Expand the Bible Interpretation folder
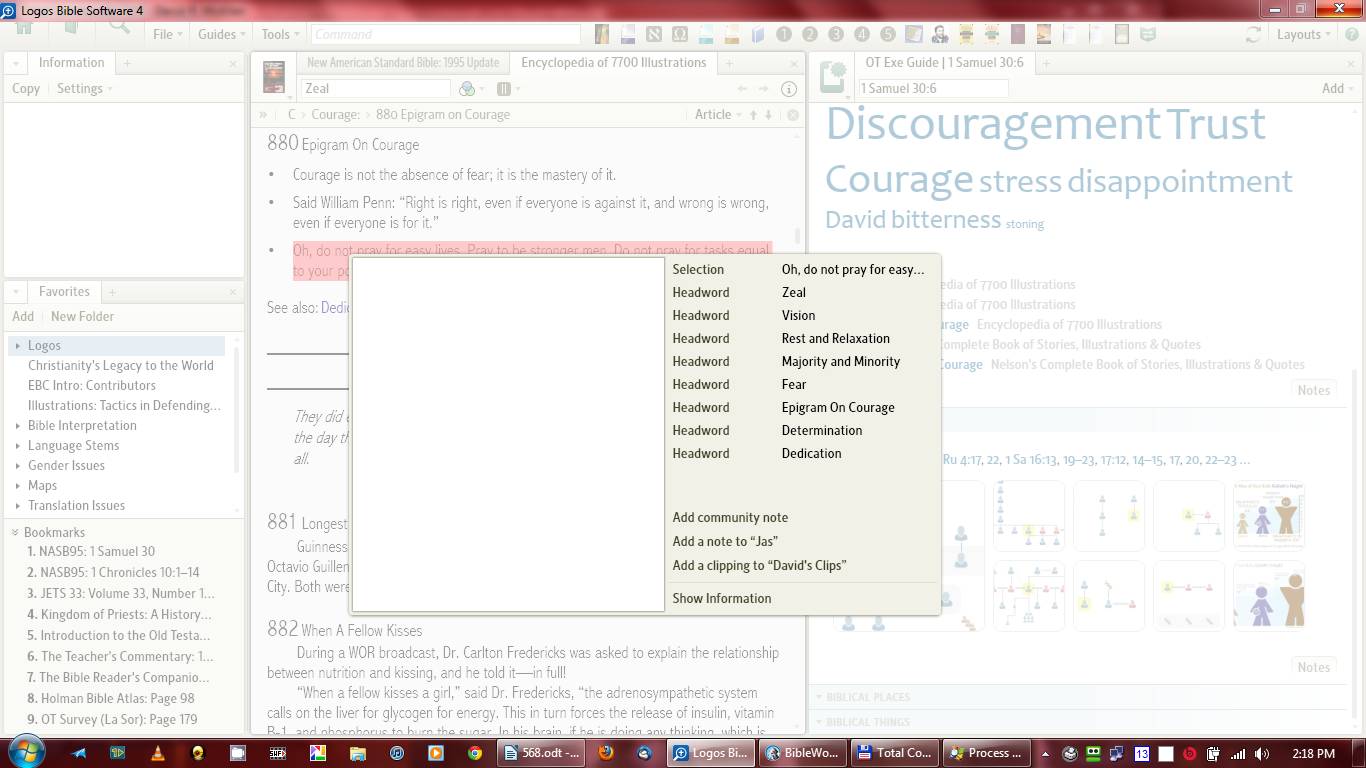 18,425
